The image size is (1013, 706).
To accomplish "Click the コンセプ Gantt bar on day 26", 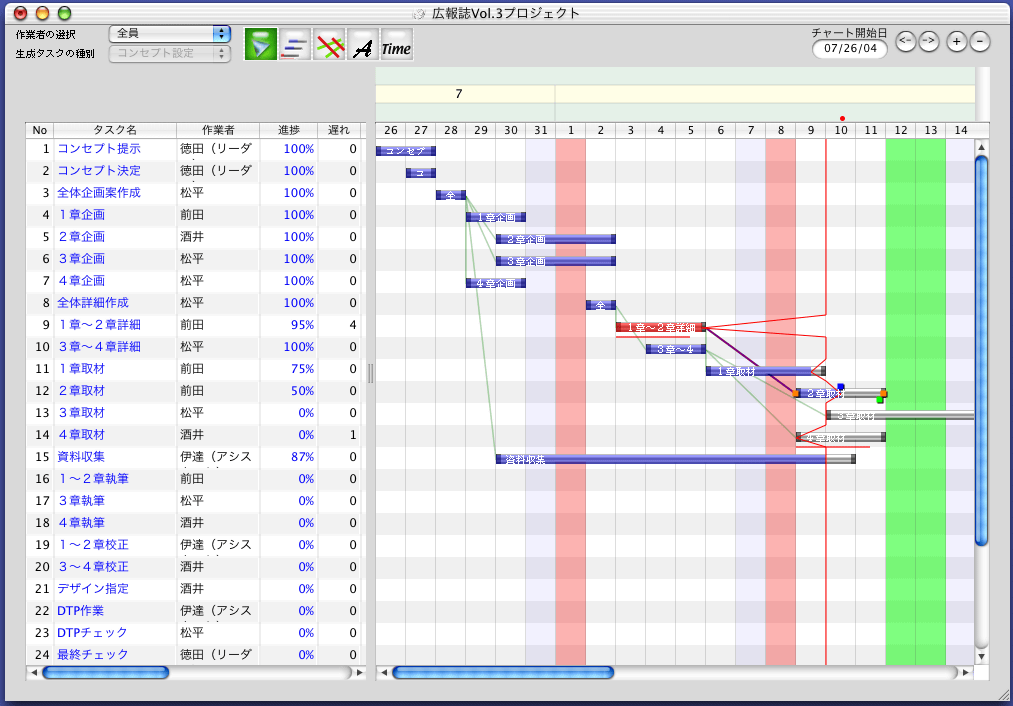I will 406,151.
